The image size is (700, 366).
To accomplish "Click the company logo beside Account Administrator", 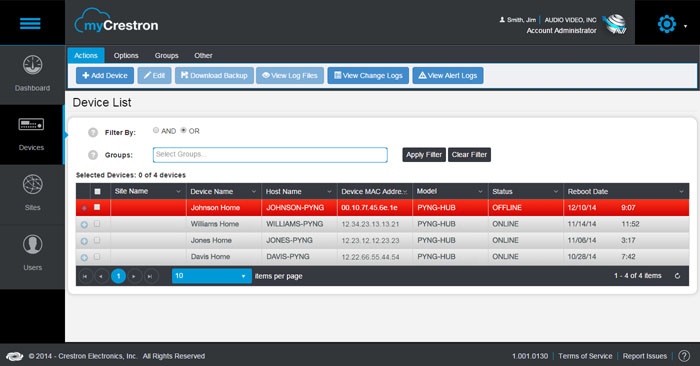I will [615, 24].
